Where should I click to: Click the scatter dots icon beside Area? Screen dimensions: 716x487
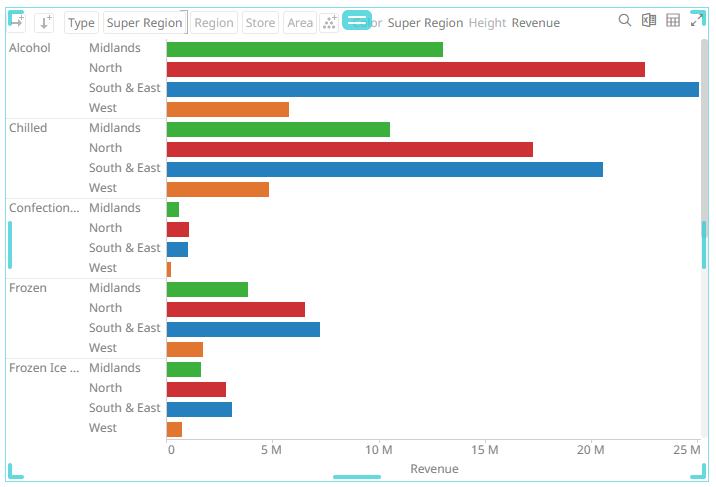click(329, 23)
